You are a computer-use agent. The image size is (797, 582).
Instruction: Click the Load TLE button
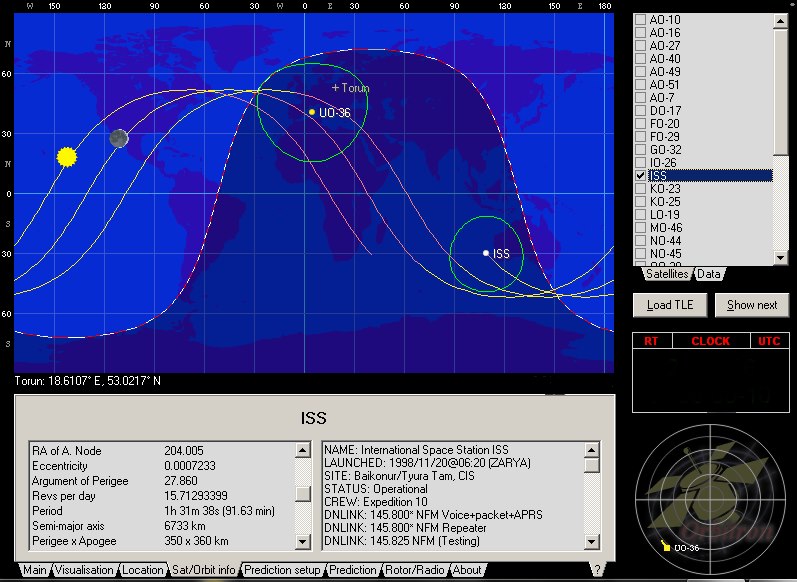coord(670,305)
